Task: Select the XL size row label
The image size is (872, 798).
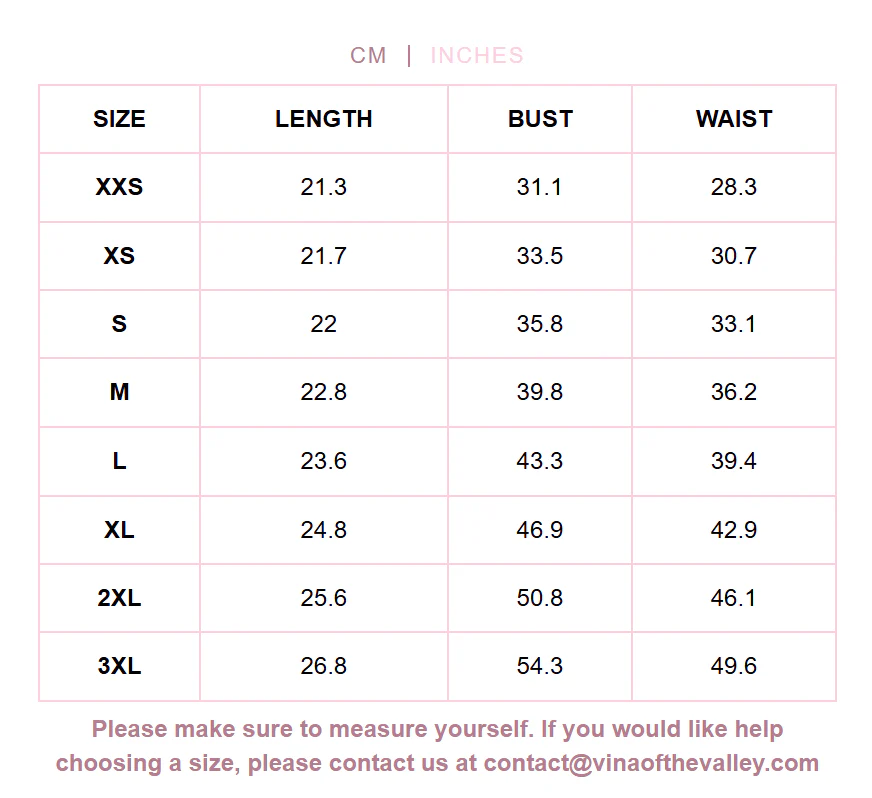Action: point(119,530)
